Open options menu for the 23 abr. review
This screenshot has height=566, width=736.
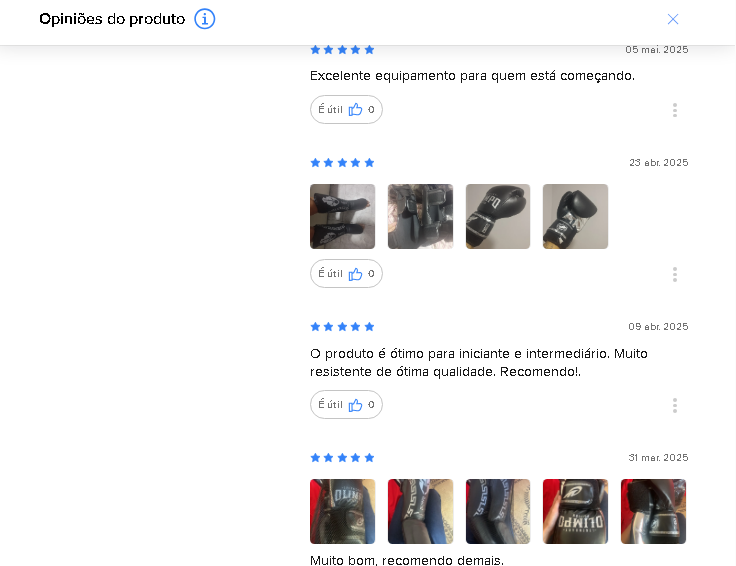tap(675, 275)
